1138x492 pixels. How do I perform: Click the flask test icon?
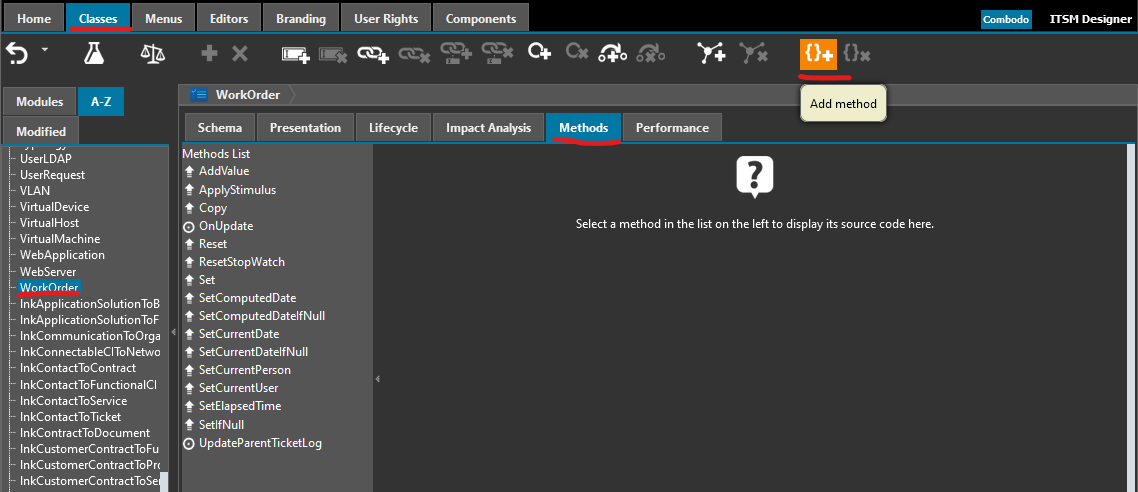[94, 54]
